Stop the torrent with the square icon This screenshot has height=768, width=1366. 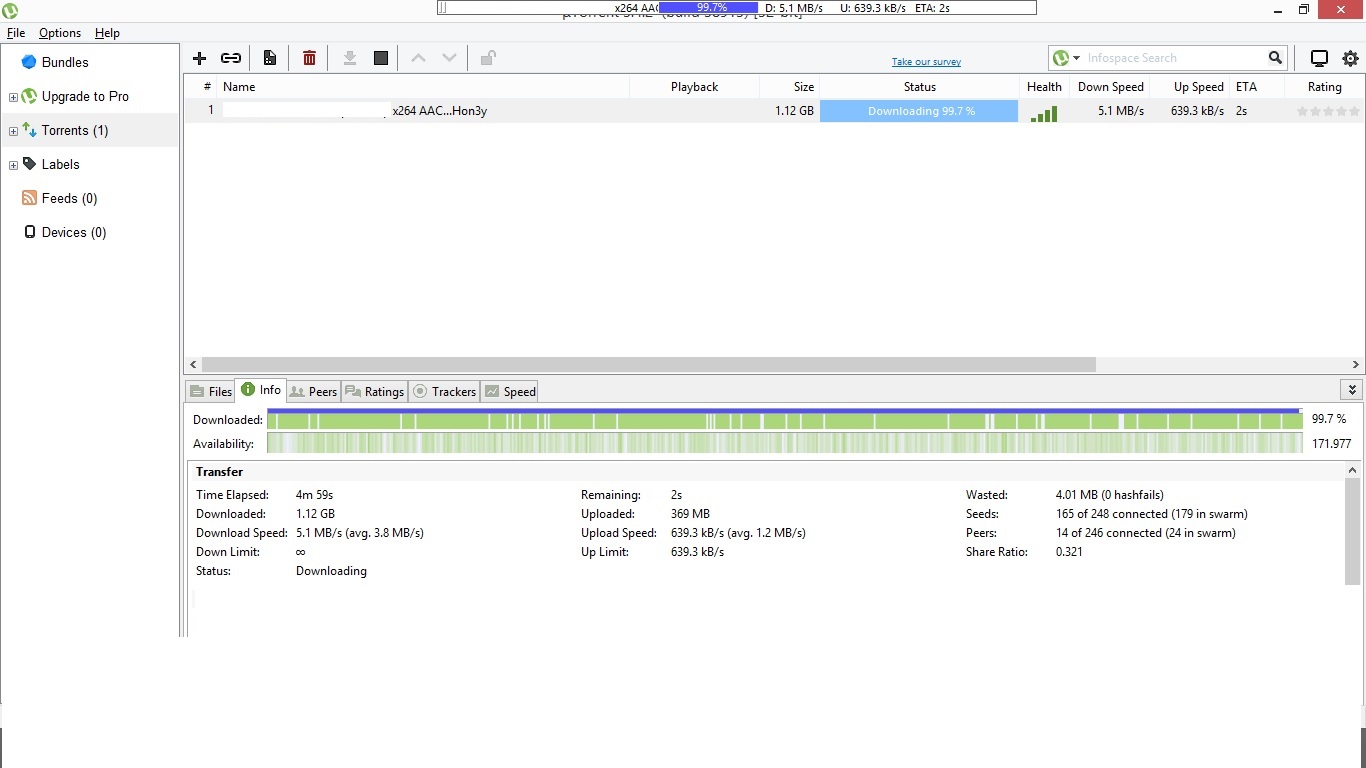pyautogui.click(x=381, y=58)
